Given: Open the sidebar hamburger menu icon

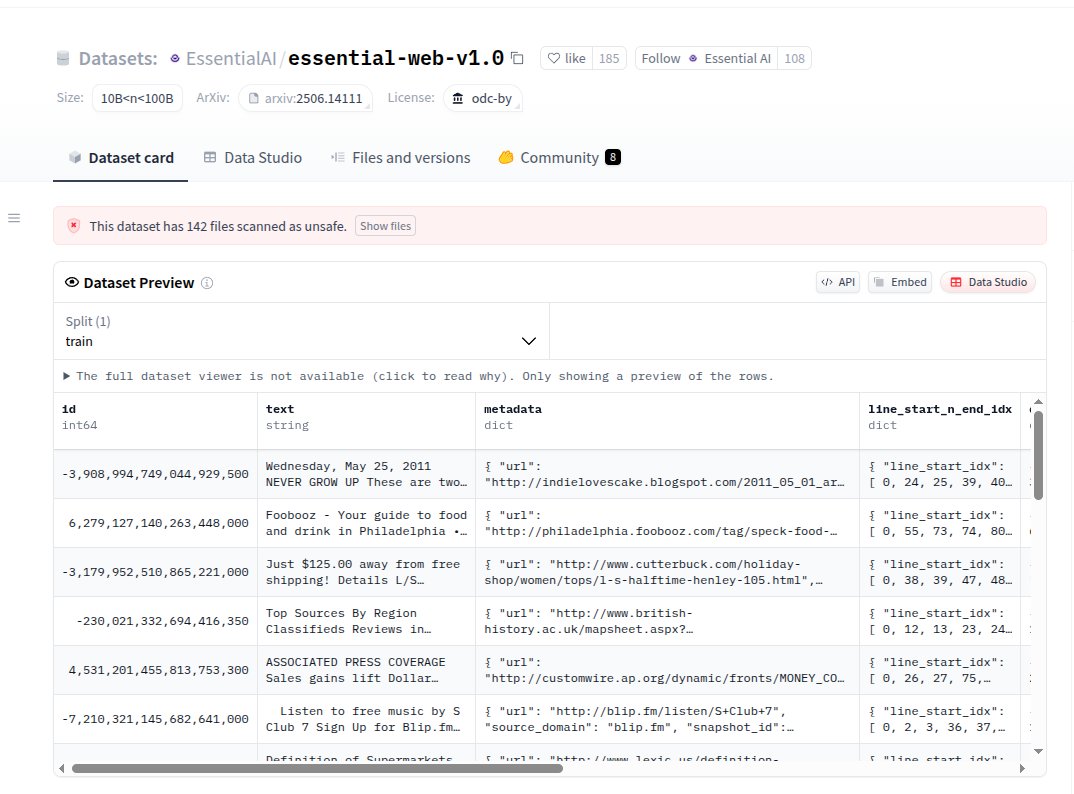Looking at the screenshot, I should click(14, 218).
